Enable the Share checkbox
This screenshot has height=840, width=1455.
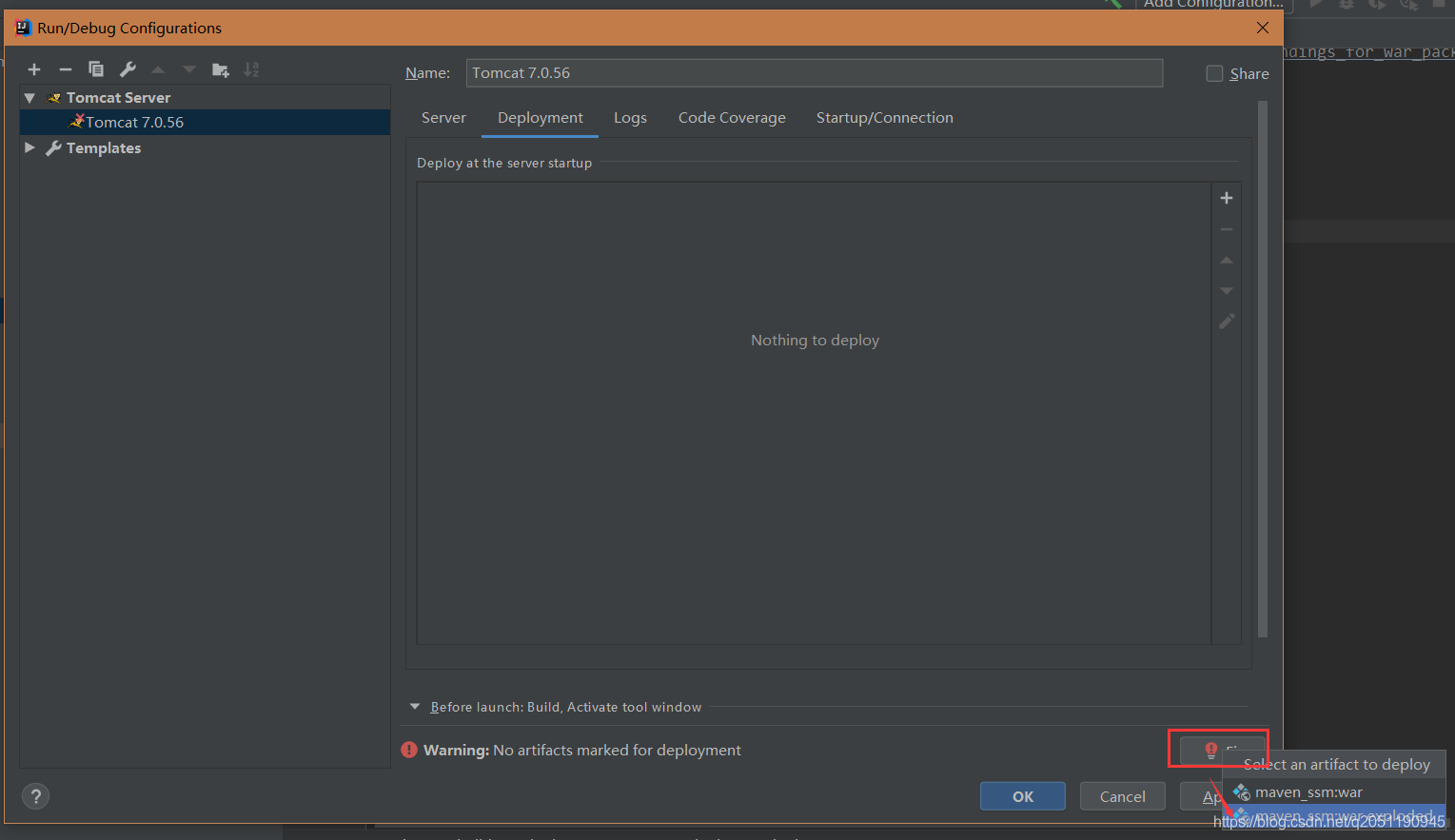pos(1214,73)
